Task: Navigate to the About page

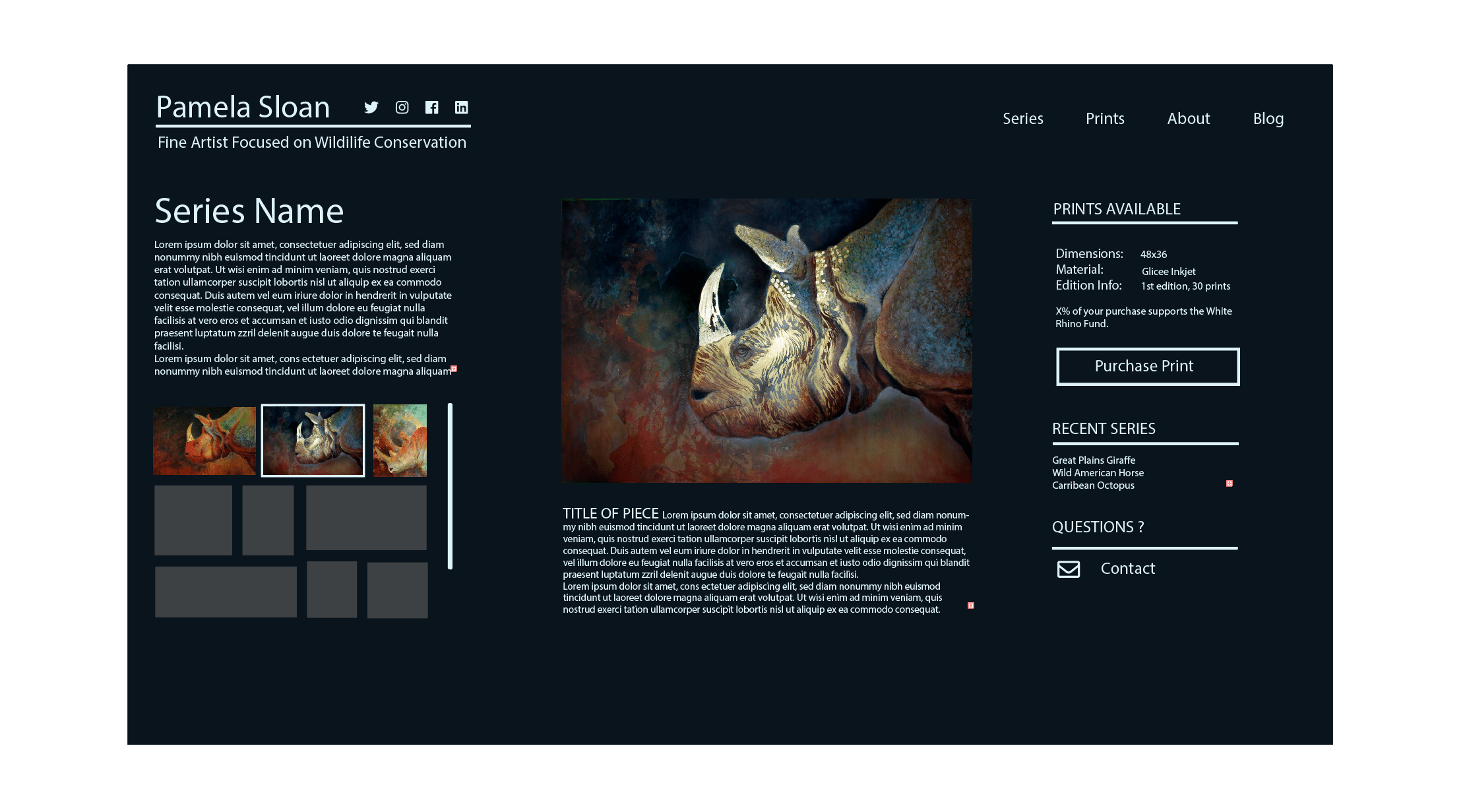Action: tap(1188, 119)
